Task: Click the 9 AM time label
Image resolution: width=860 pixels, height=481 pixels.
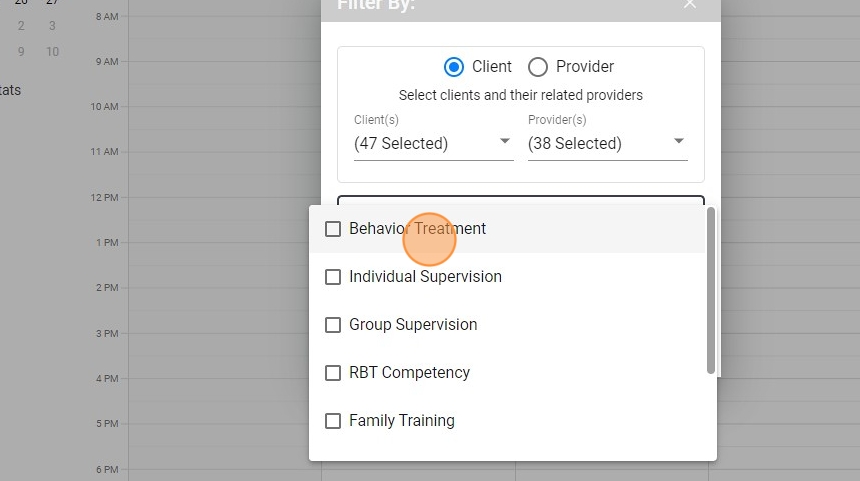Action: pos(107,62)
